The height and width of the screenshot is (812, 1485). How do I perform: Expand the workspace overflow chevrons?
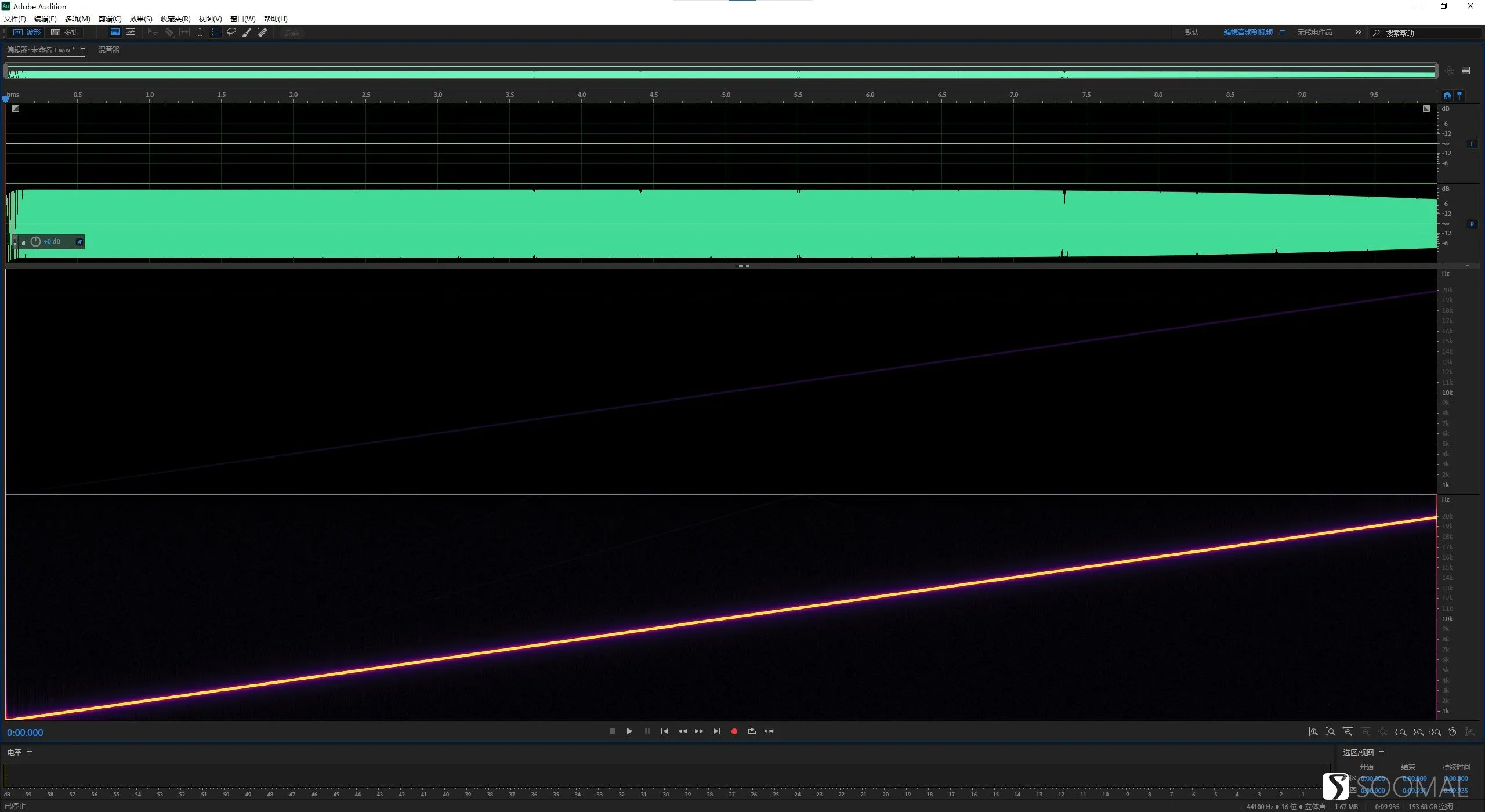click(1358, 32)
